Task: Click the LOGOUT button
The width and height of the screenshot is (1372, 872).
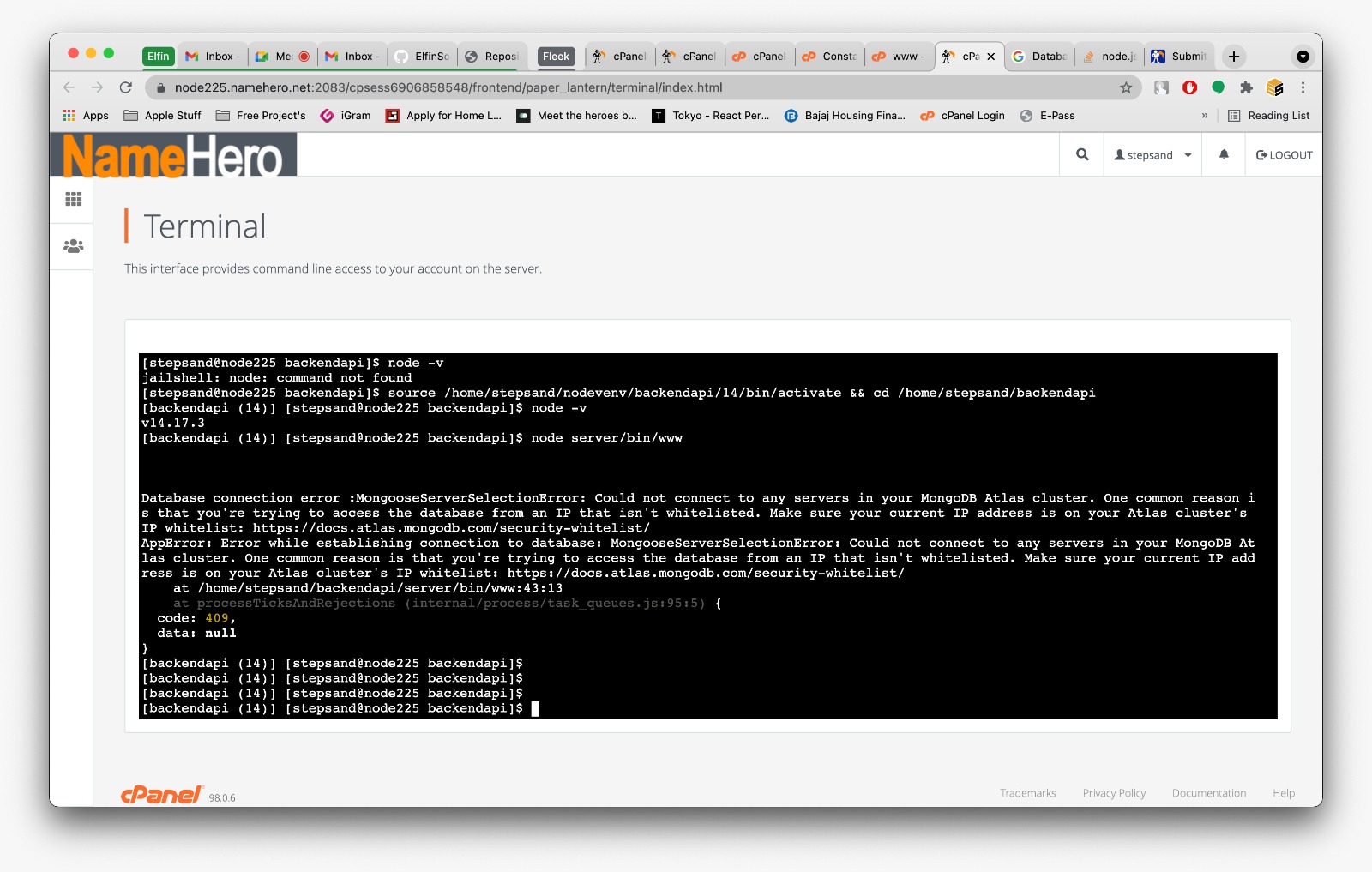Action: pos(1284,155)
